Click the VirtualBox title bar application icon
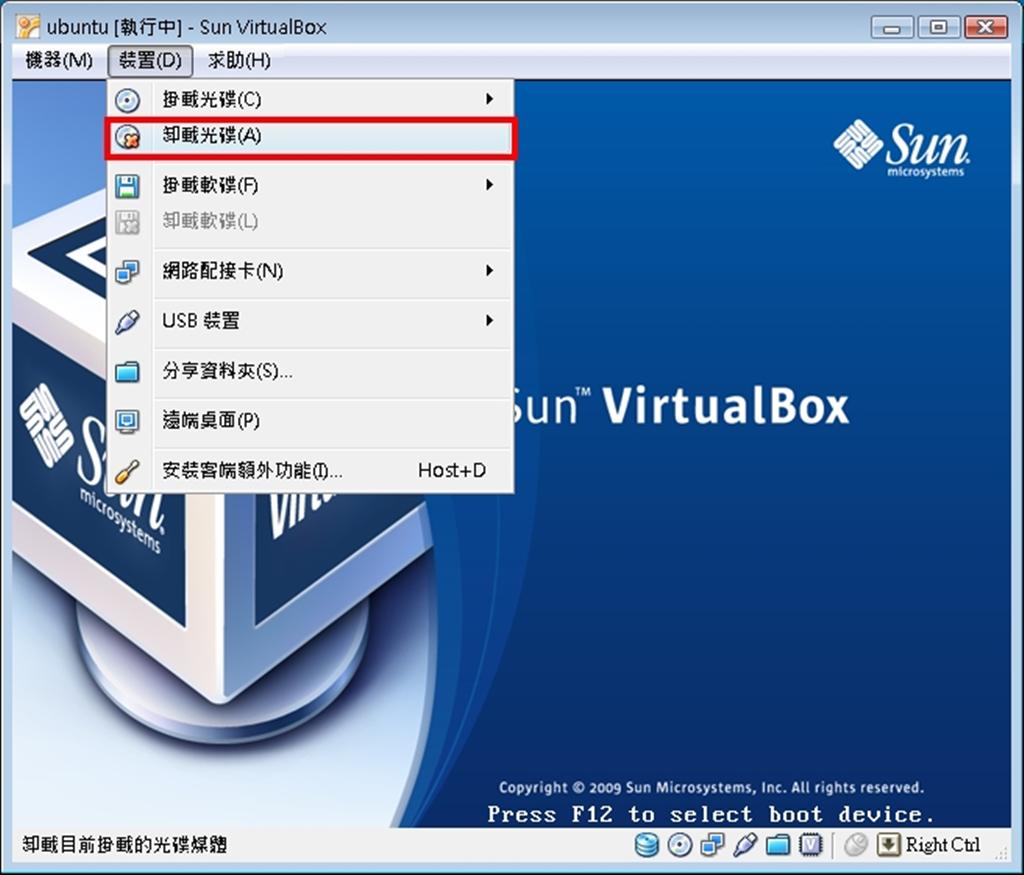The width and height of the screenshot is (1024, 875). pos(28,27)
